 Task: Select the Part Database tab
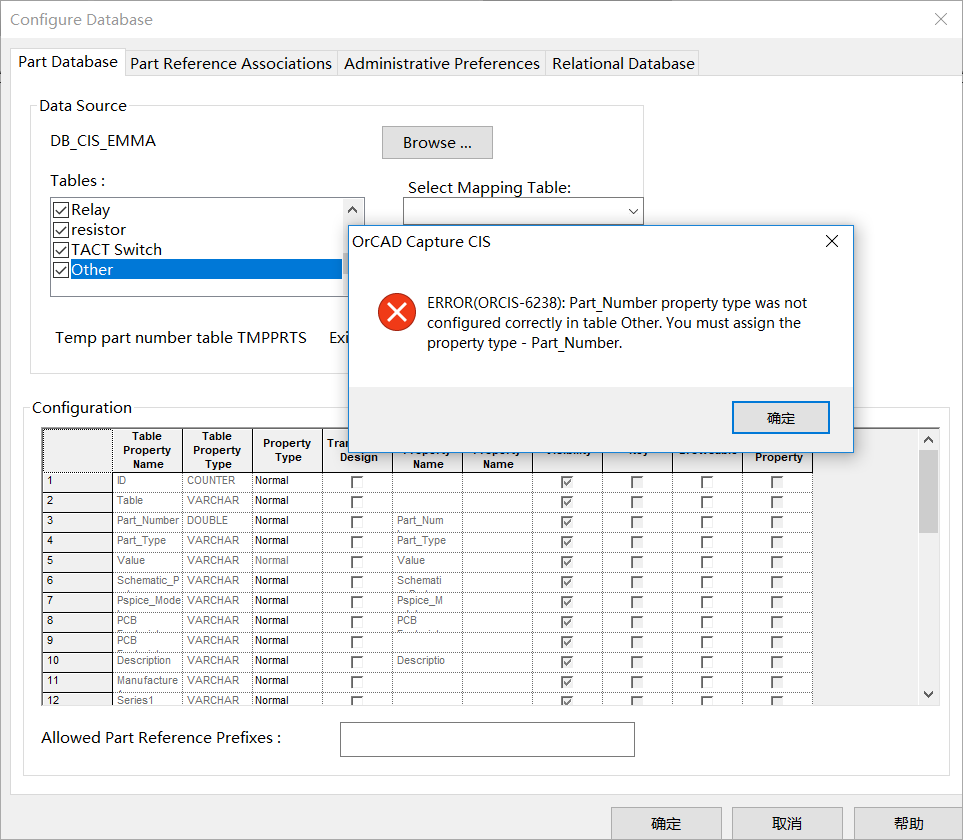[x=68, y=62]
